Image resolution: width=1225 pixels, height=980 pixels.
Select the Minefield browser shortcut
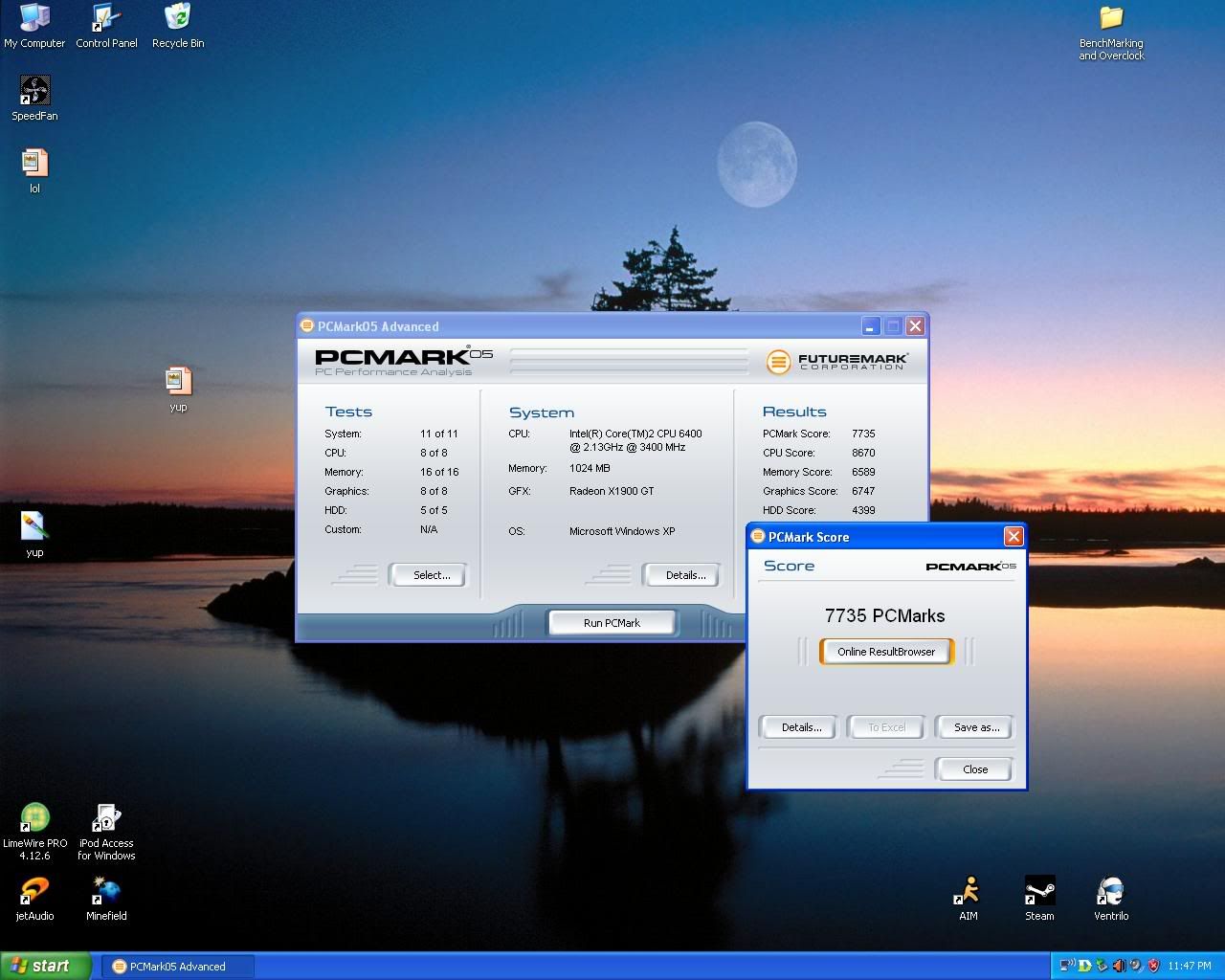point(106,899)
